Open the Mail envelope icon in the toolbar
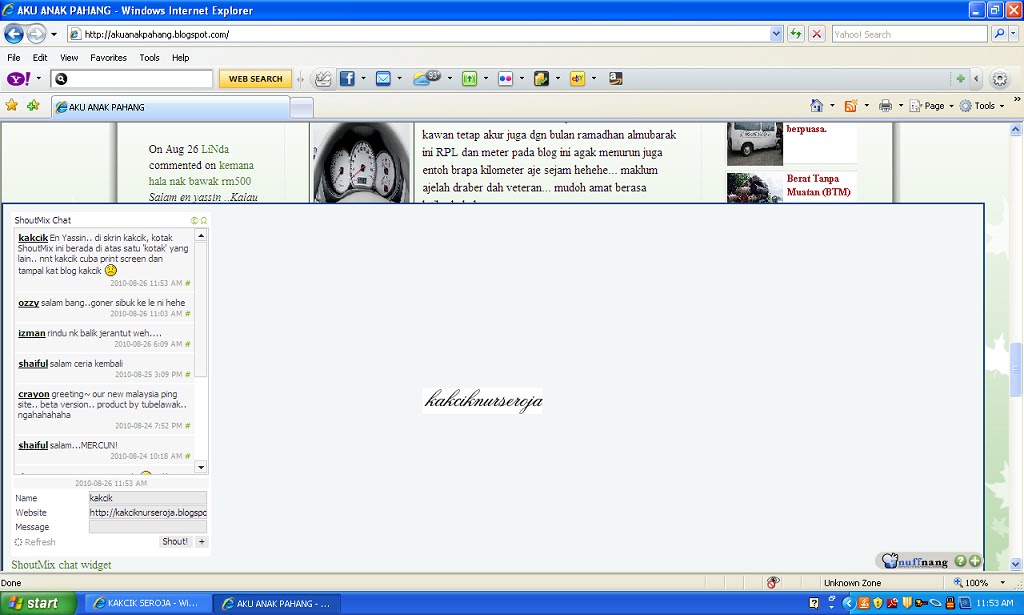The height and width of the screenshot is (615, 1024). click(383, 79)
